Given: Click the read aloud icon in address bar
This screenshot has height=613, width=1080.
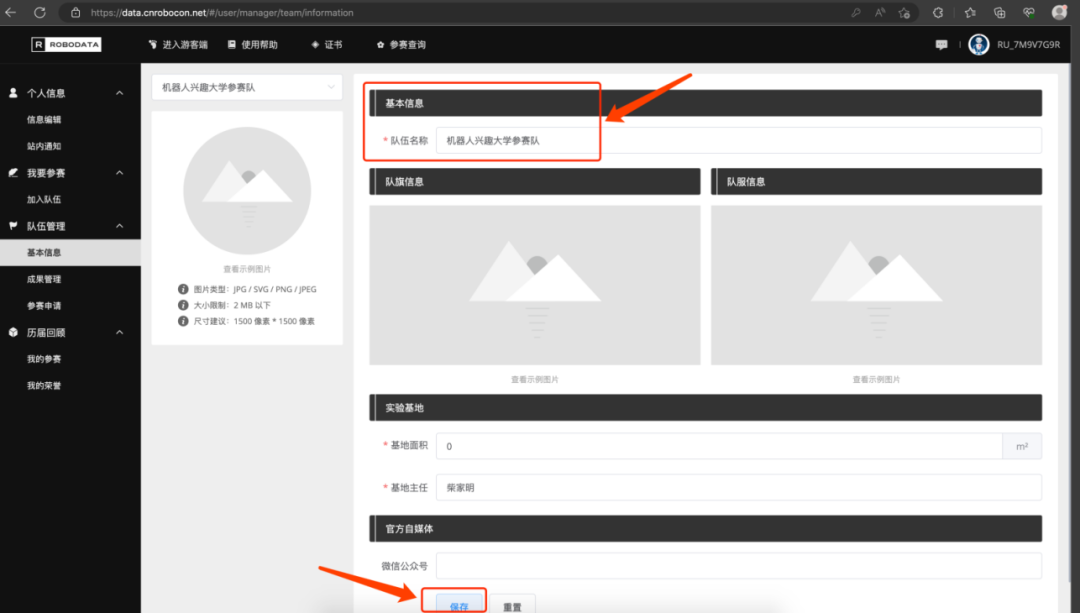Looking at the screenshot, I should point(880,12).
